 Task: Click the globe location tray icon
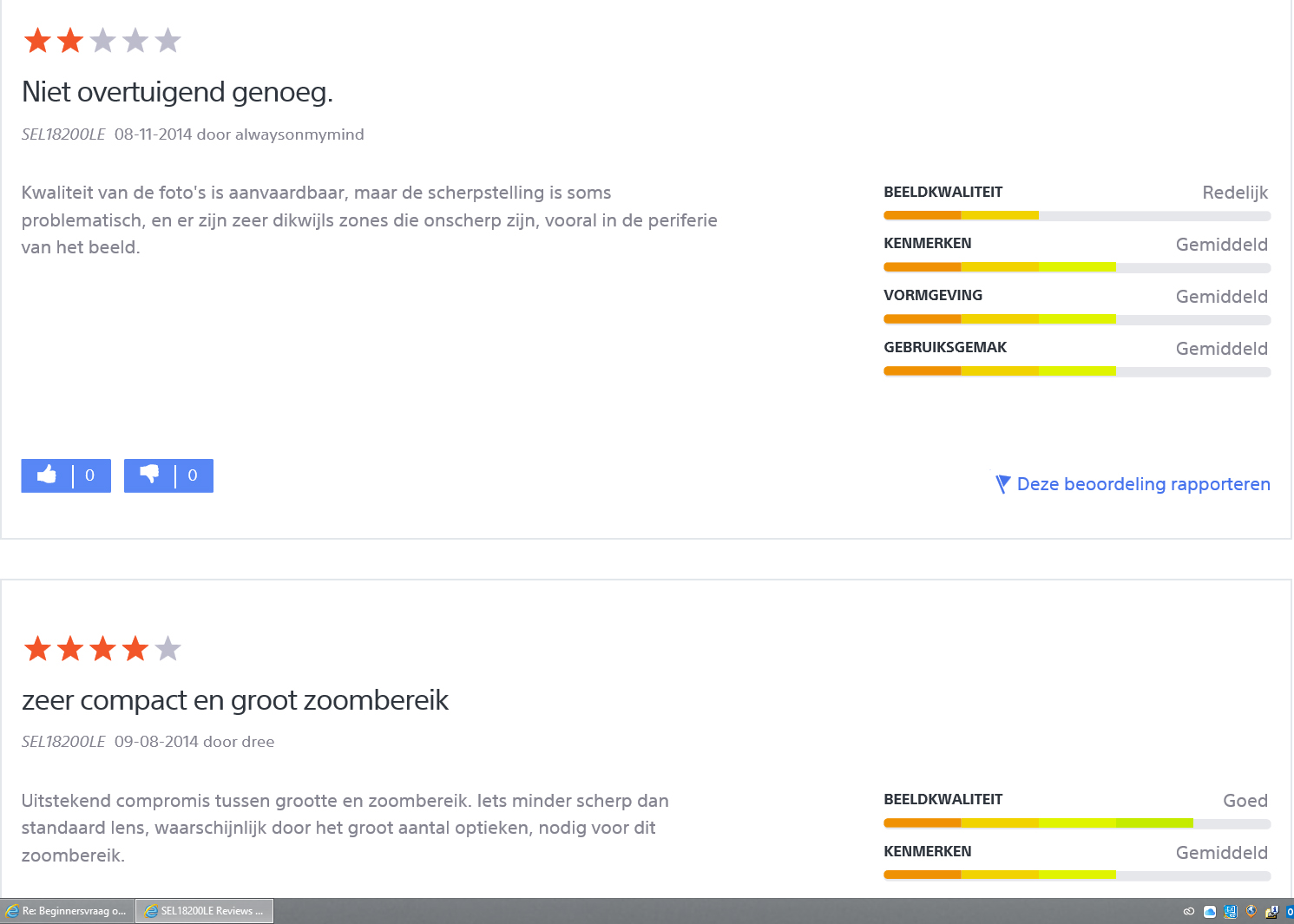pos(1251,911)
